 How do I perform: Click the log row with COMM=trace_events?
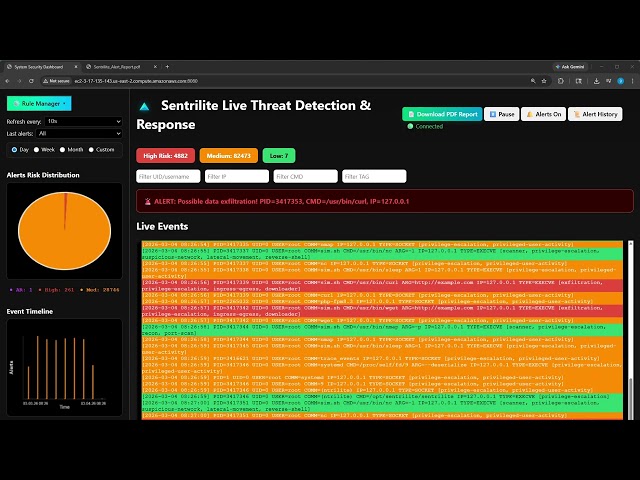pyautogui.click(x=382, y=358)
